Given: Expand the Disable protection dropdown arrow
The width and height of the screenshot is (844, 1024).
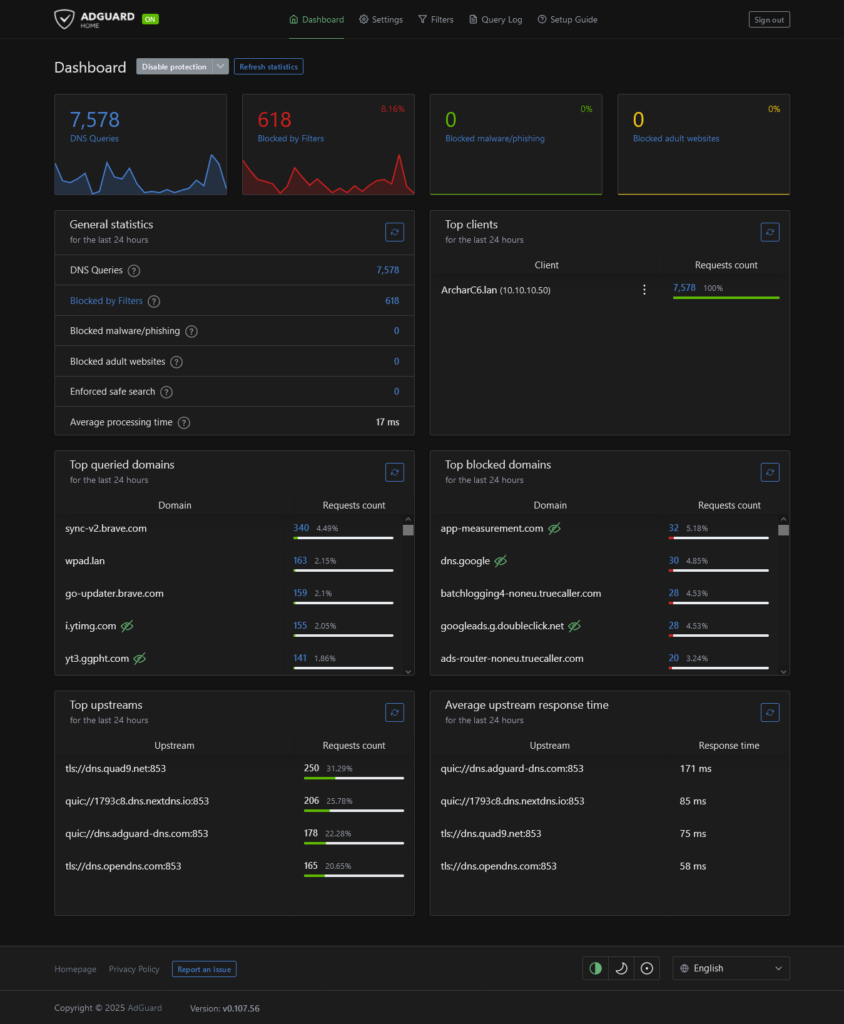Looking at the screenshot, I should coord(221,67).
